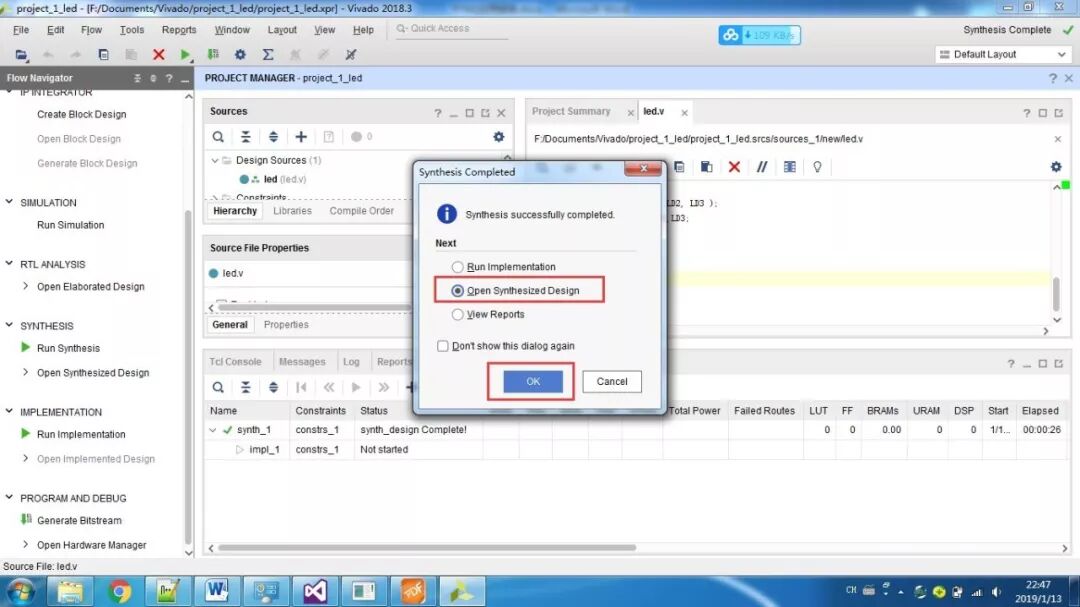
Task: Open Sources panel settings gear
Action: point(499,137)
